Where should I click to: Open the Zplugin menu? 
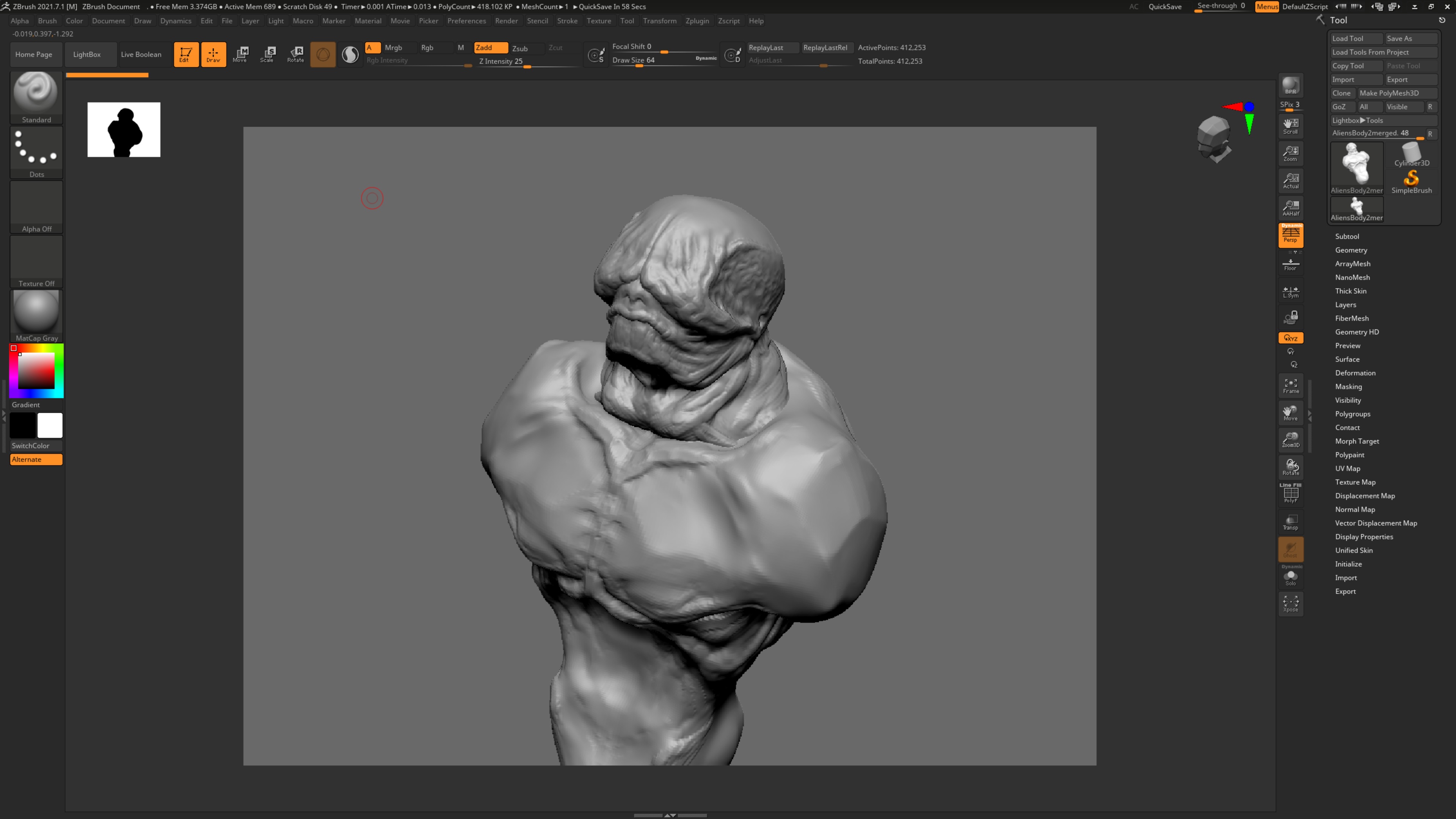click(697, 21)
